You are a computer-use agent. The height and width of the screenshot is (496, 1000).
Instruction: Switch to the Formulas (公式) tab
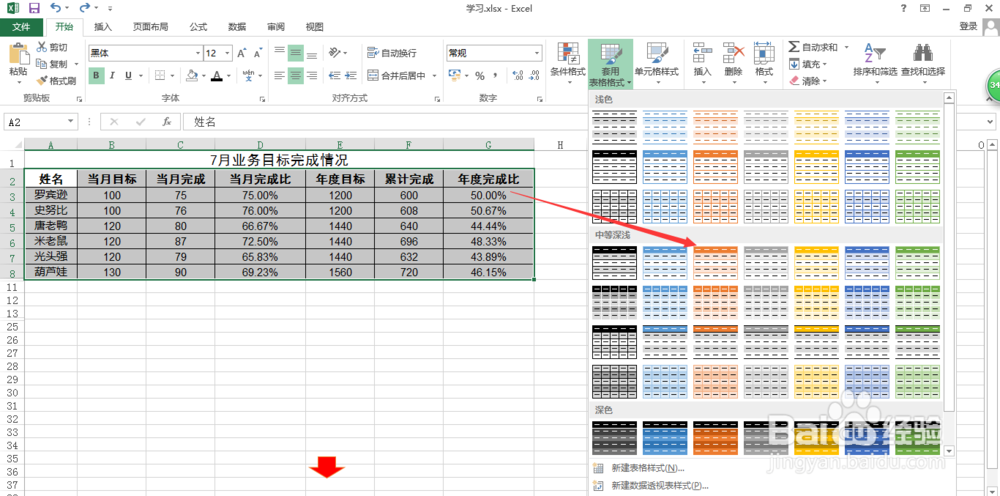198,27
